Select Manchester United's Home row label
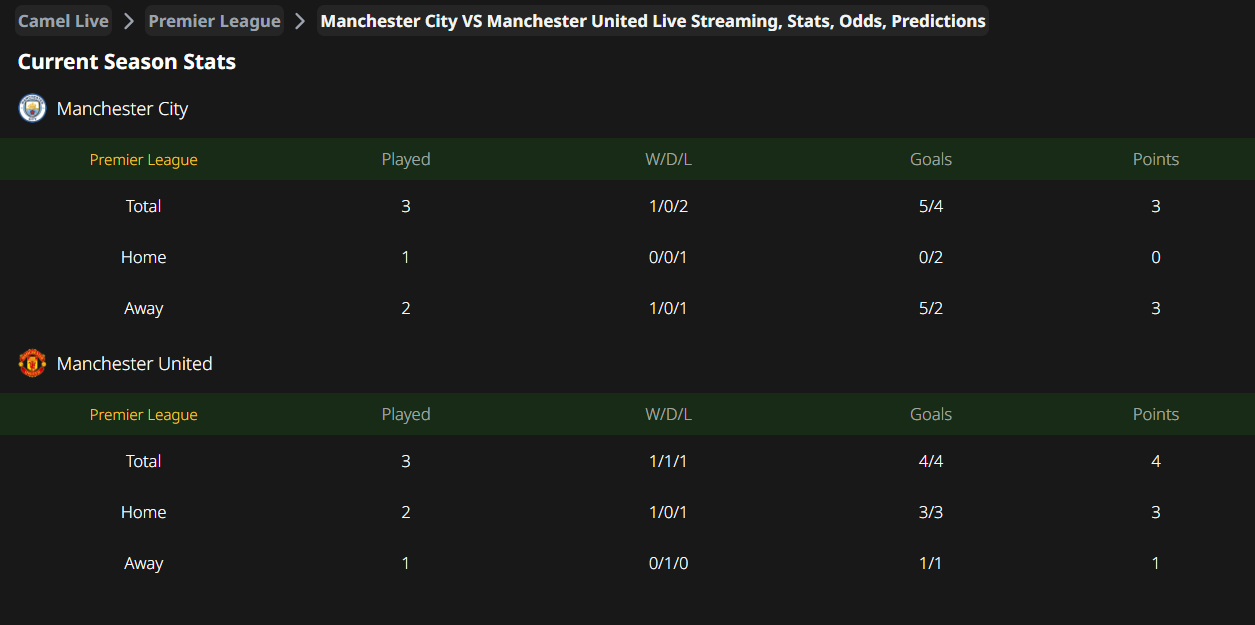Screen dimensions: 1255x625 (143, 512)
